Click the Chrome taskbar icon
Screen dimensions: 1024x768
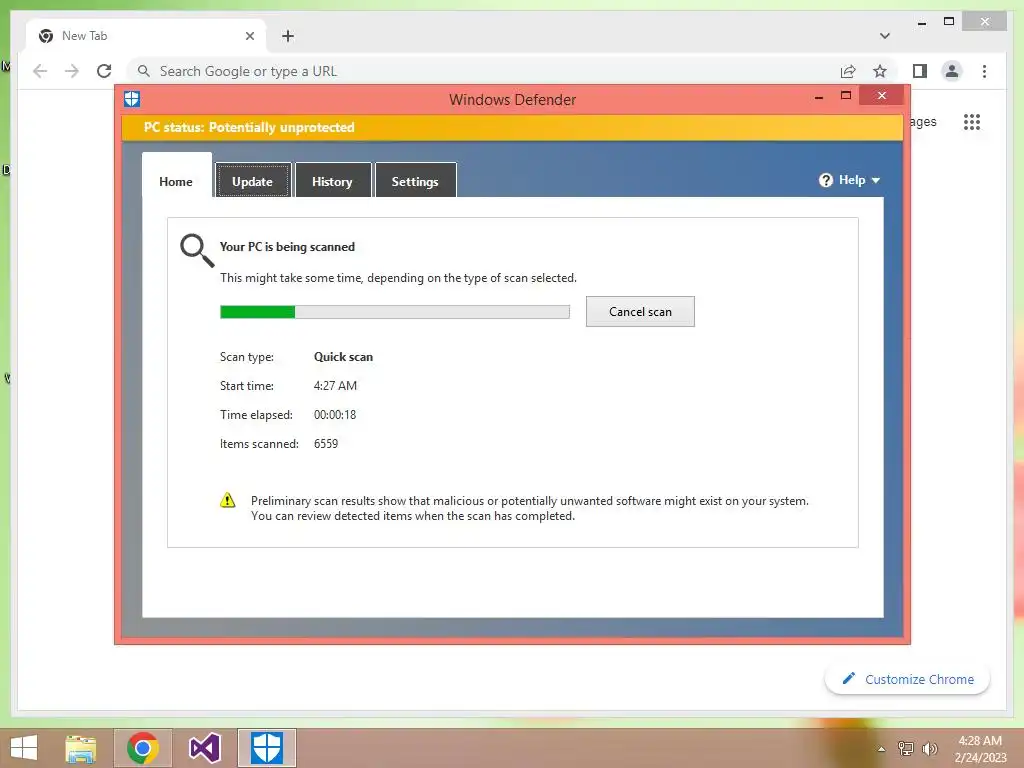pyautogui.click(x=143, y=748)
